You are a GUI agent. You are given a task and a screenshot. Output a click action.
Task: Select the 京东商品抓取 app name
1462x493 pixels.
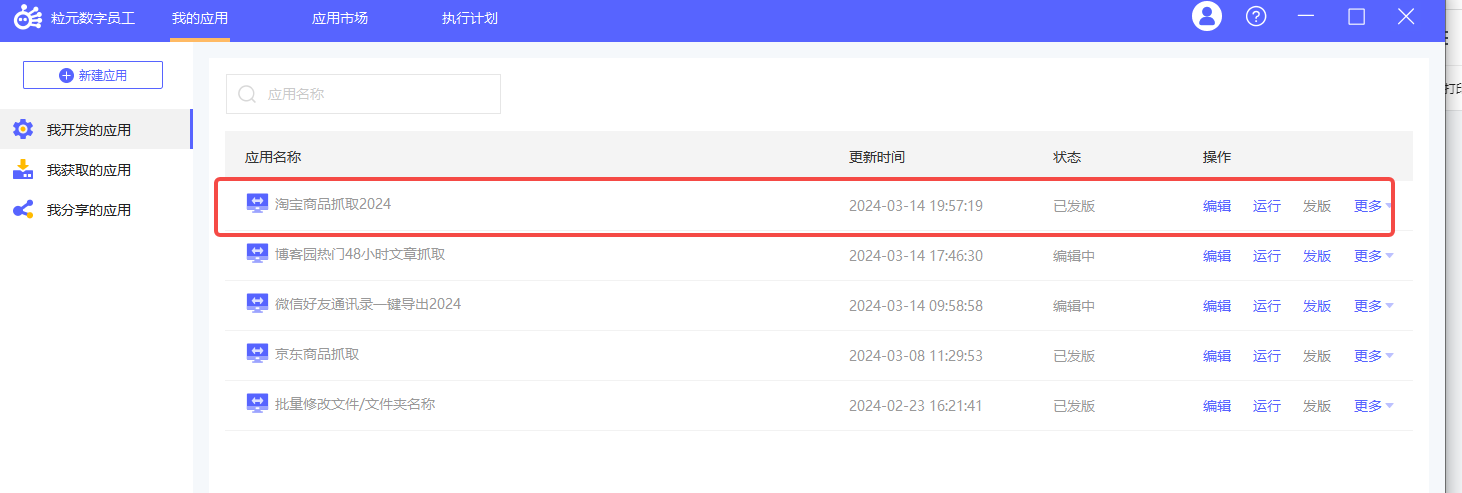coord(317,354)
